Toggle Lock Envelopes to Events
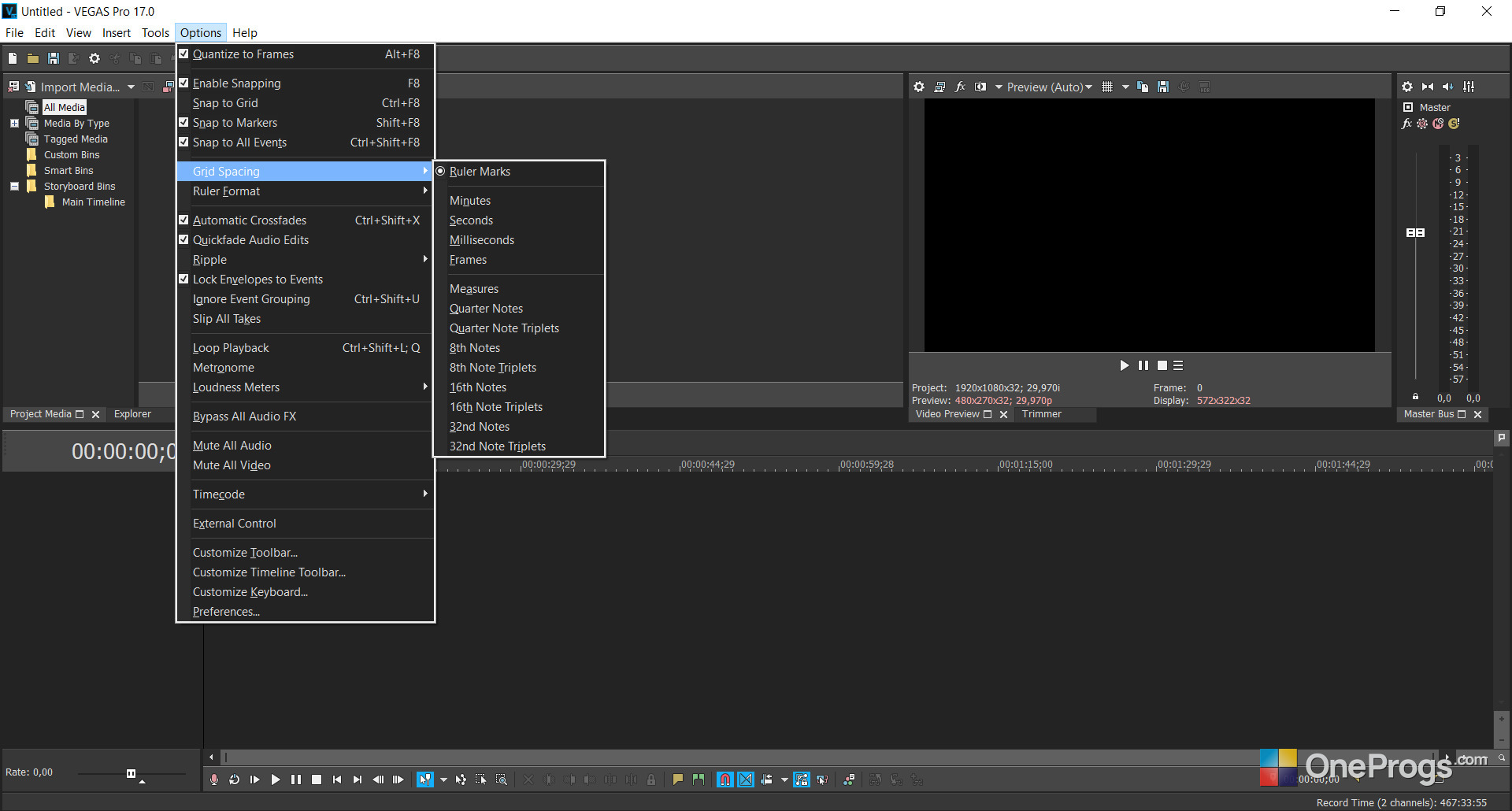Screen dimensions: 1512x811 [306, 280]
